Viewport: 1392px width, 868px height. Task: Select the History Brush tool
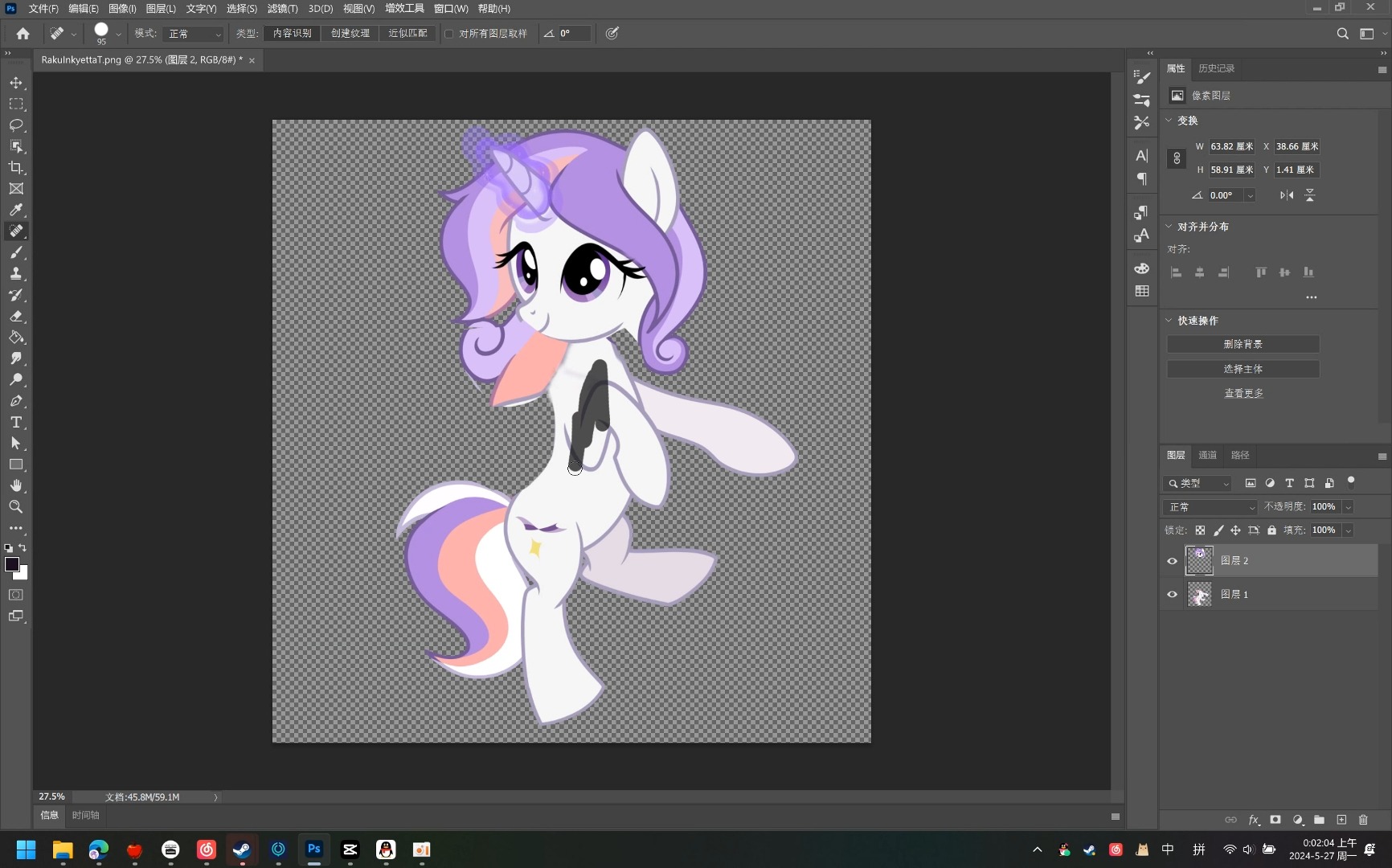[16, 295]
